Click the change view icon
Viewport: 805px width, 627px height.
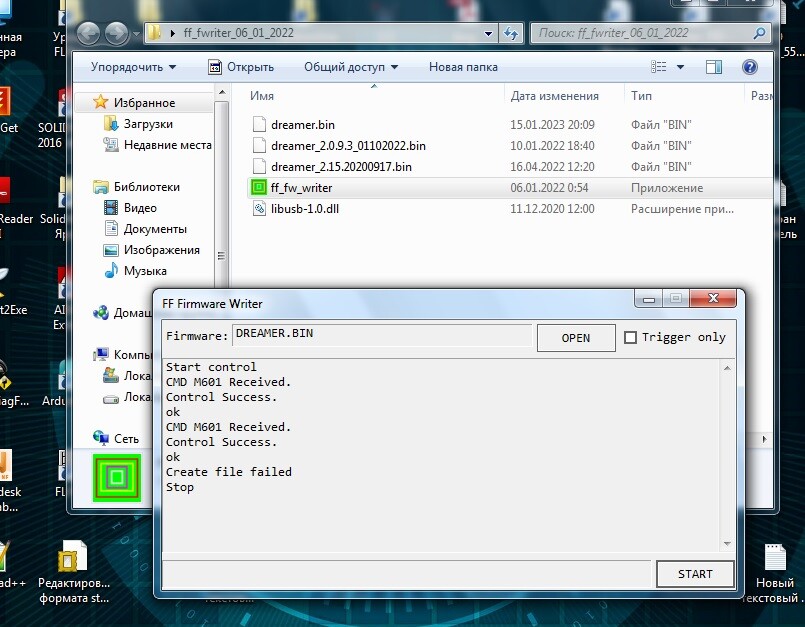[659, 67]
